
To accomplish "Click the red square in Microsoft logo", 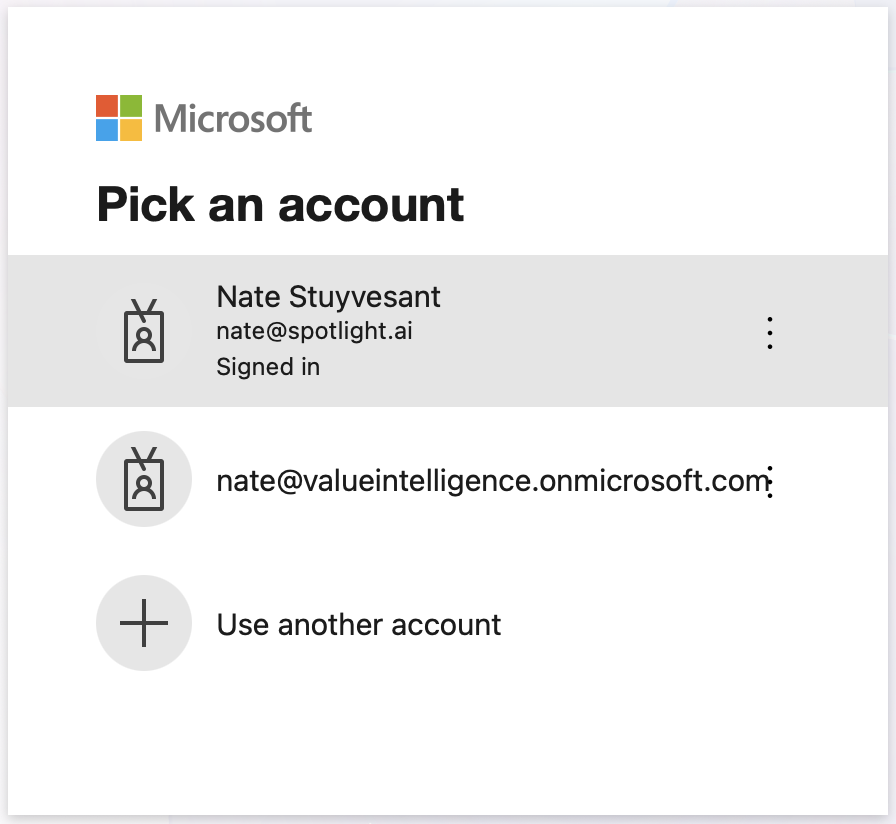I will click(x=107, y=106).
